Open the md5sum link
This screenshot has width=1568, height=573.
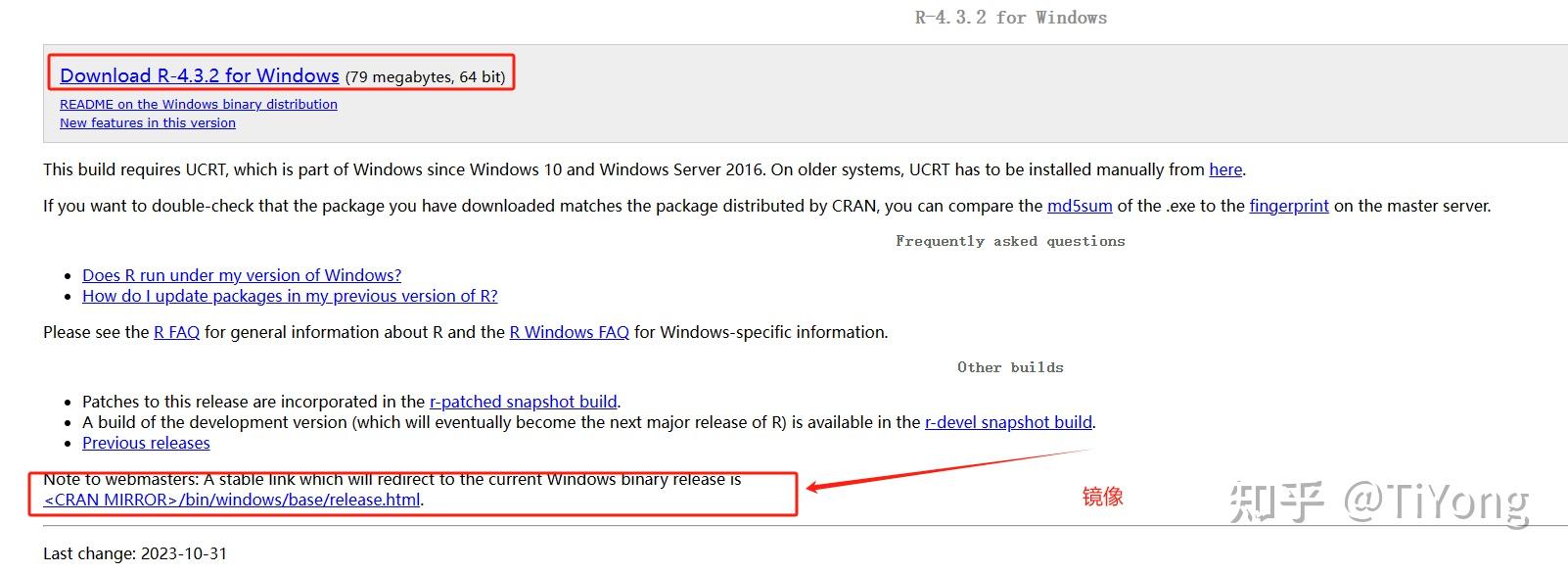[1080, 206]
